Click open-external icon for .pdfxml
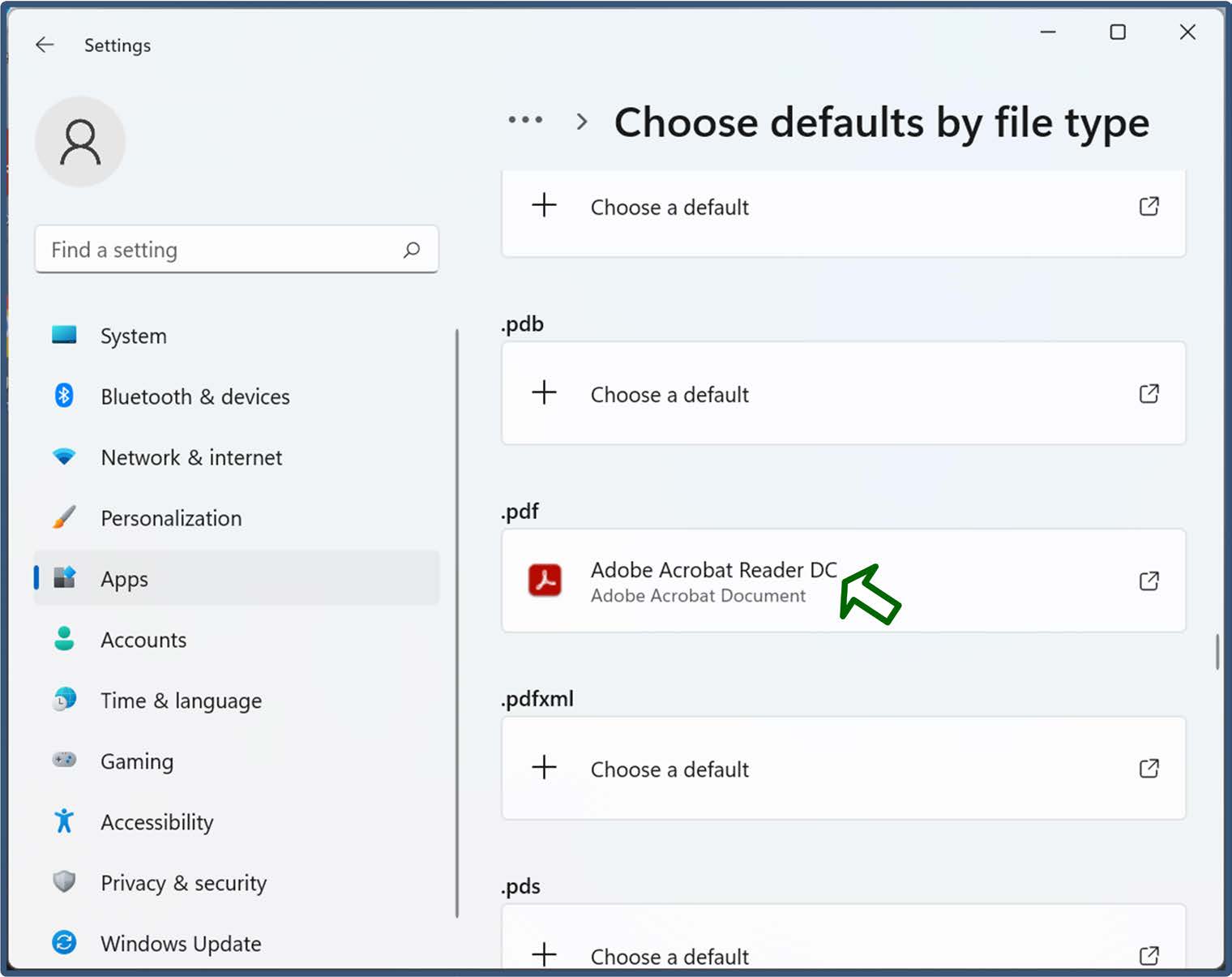1232x977 pixels. (1149, 768)
